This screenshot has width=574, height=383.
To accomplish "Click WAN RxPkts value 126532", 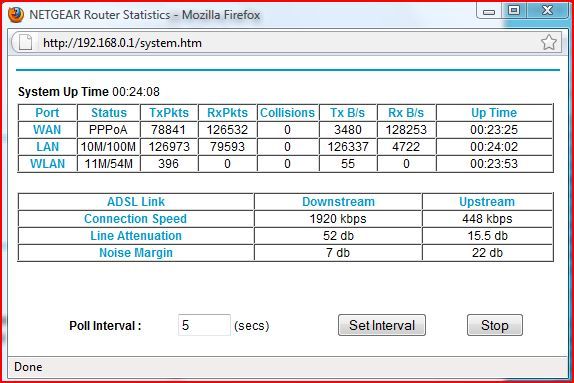I will click(227, 130).
